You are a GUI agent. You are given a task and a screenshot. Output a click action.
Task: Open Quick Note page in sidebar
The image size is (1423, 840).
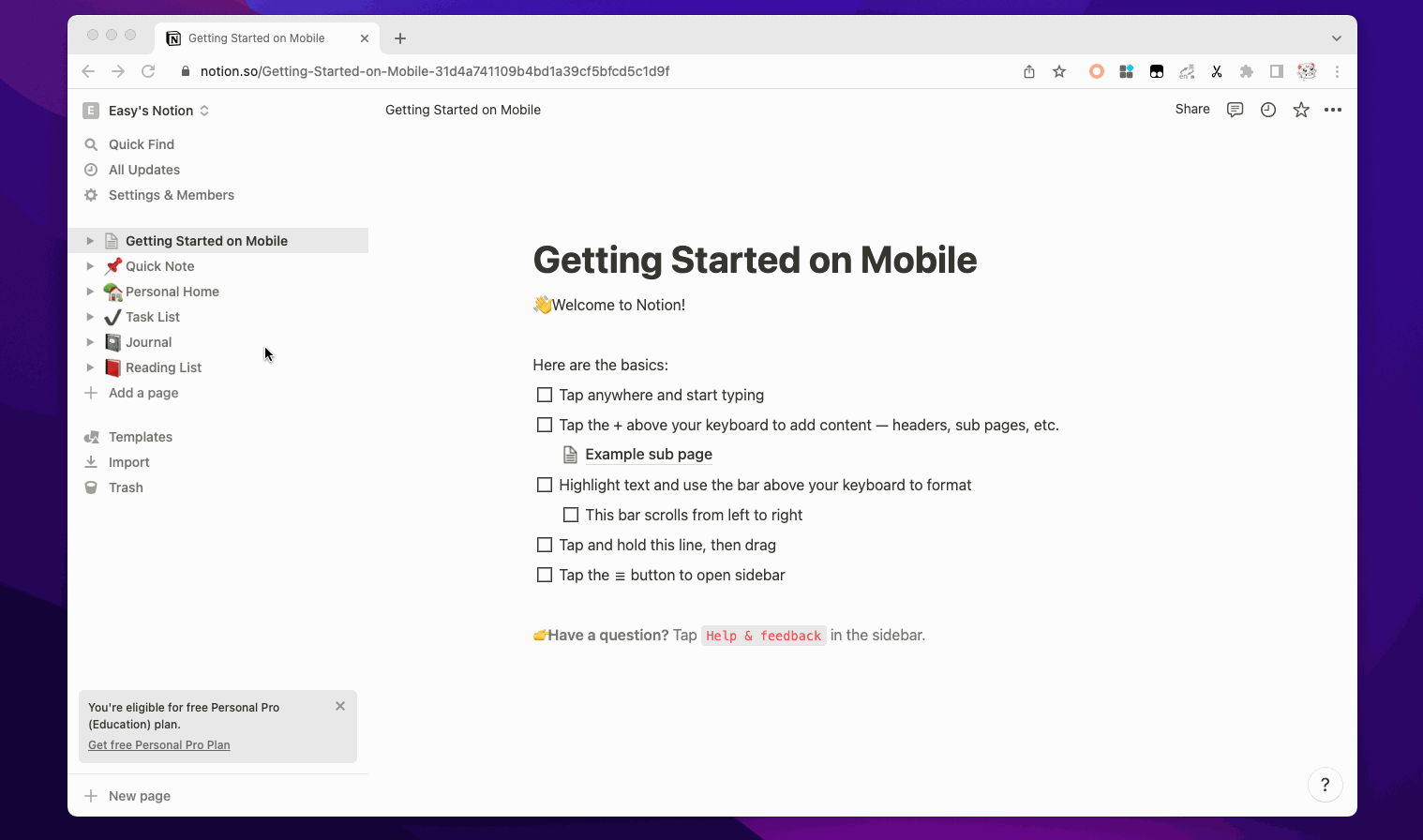click(160, 266)
